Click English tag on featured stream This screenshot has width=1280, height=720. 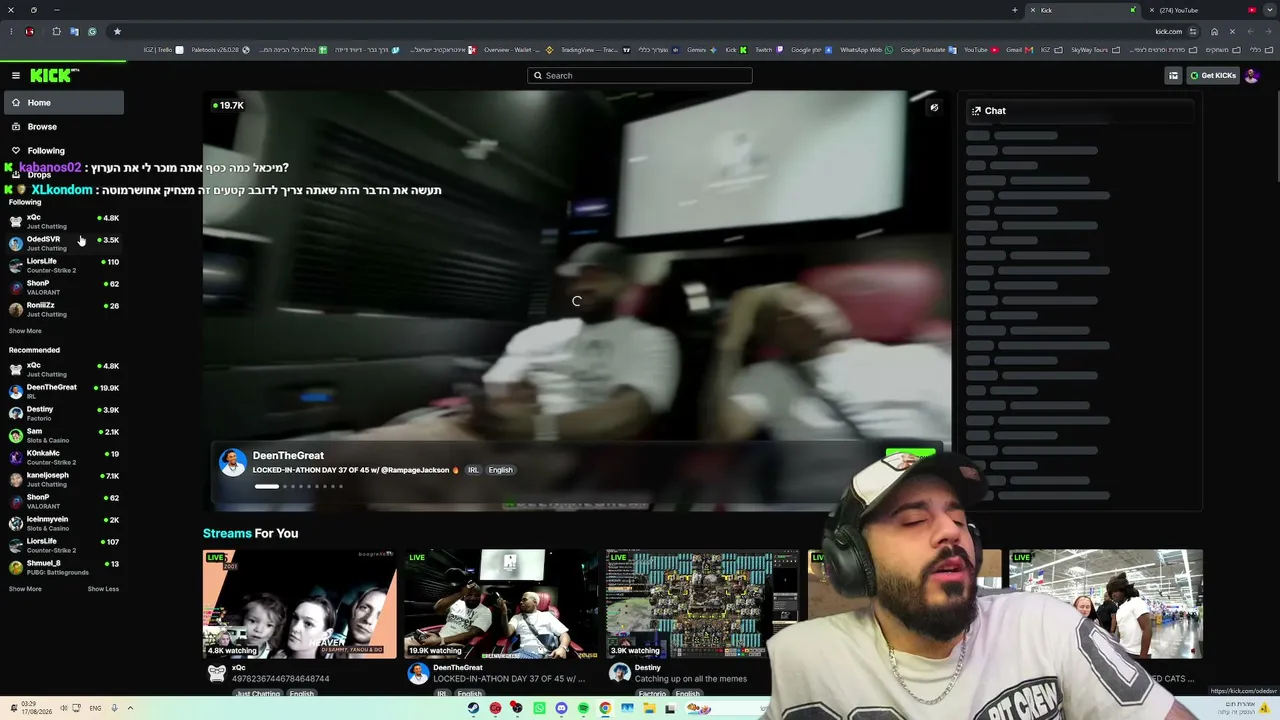[501, 470]
